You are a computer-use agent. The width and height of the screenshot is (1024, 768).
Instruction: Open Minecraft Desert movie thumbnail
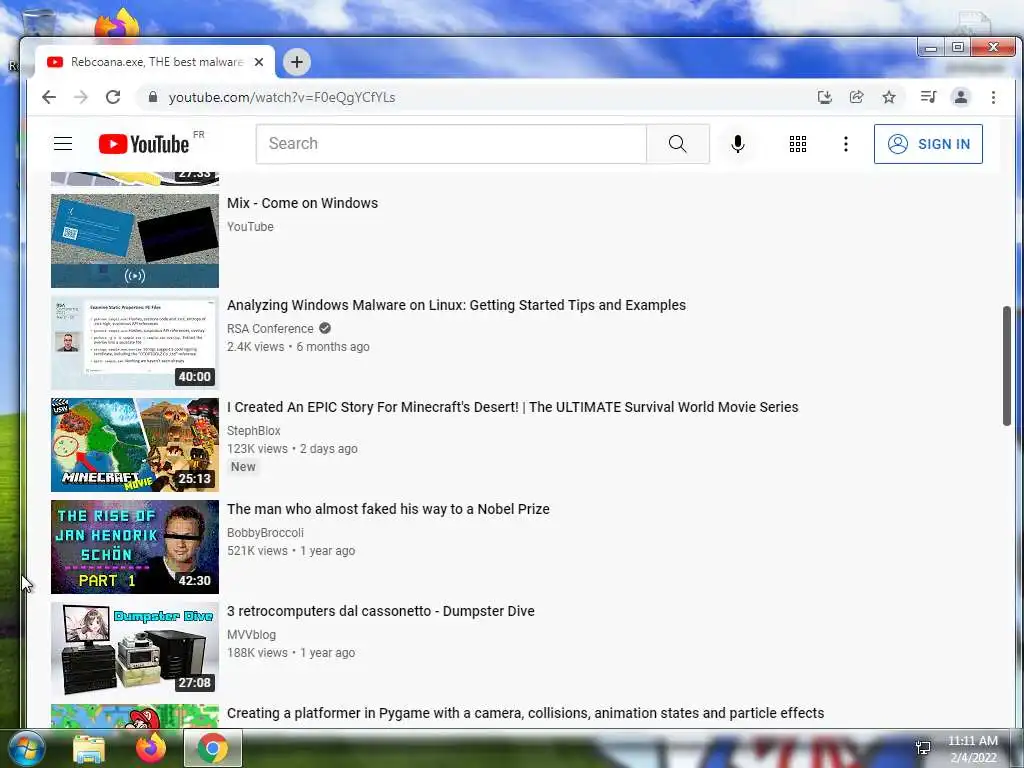[135, 445]
